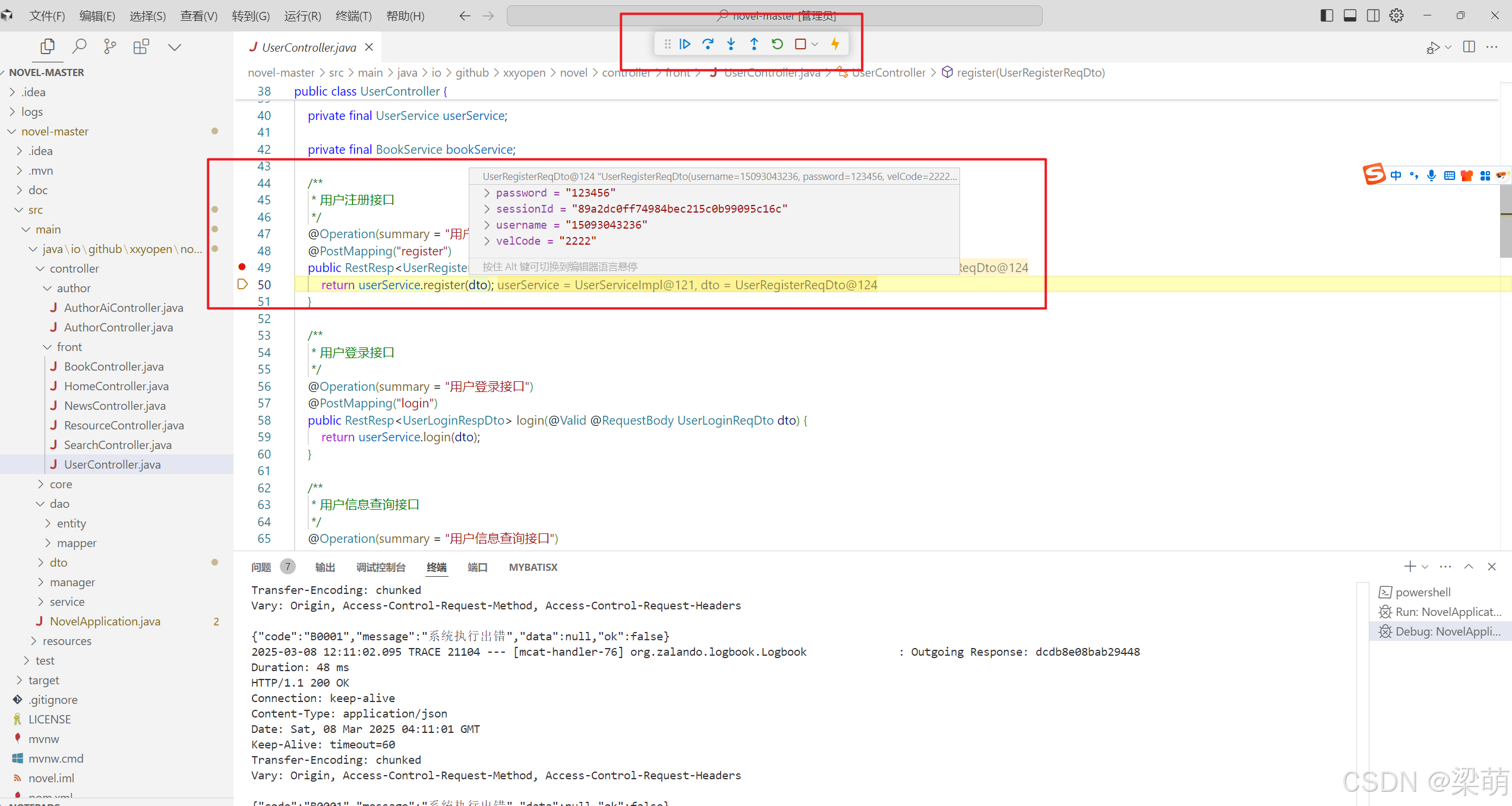Click the debug Continue button
Screen dimensions: 1512x806
pos(684,44)
